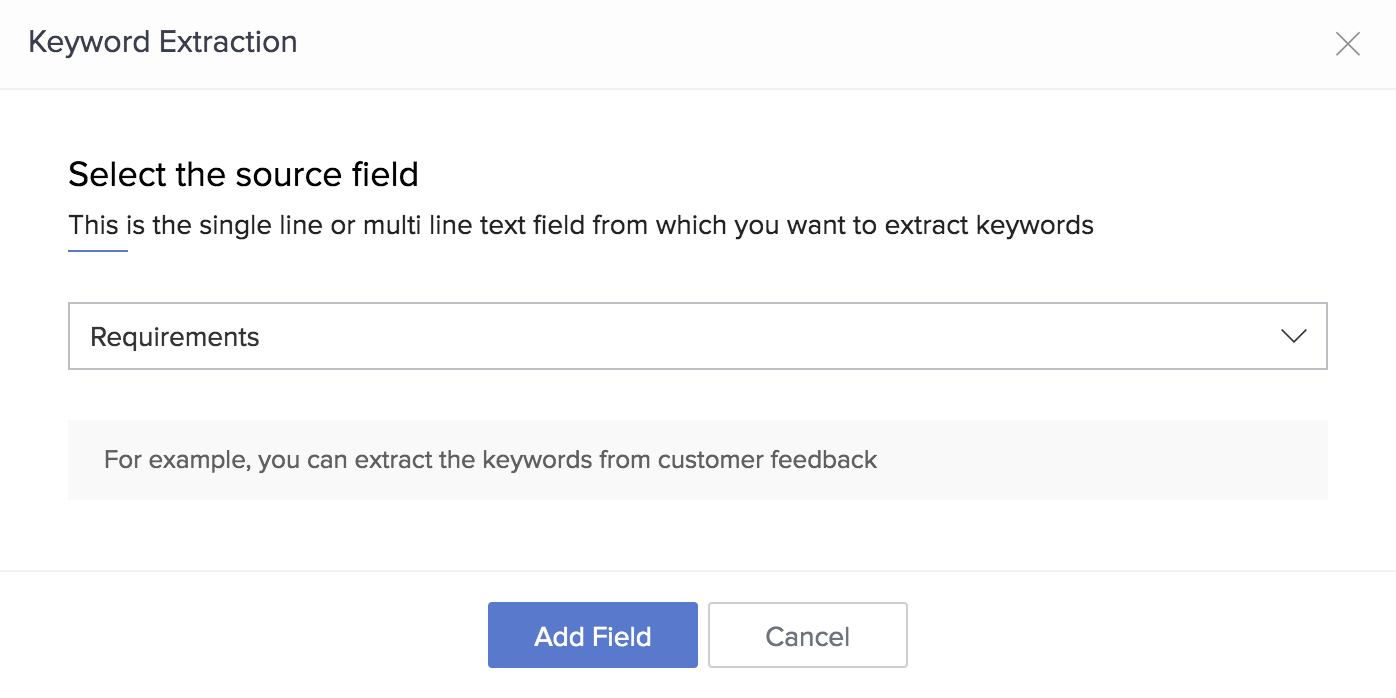Click the 'text field' words in the description
This screenshot has height=698, width=1396.
[532, 225]
